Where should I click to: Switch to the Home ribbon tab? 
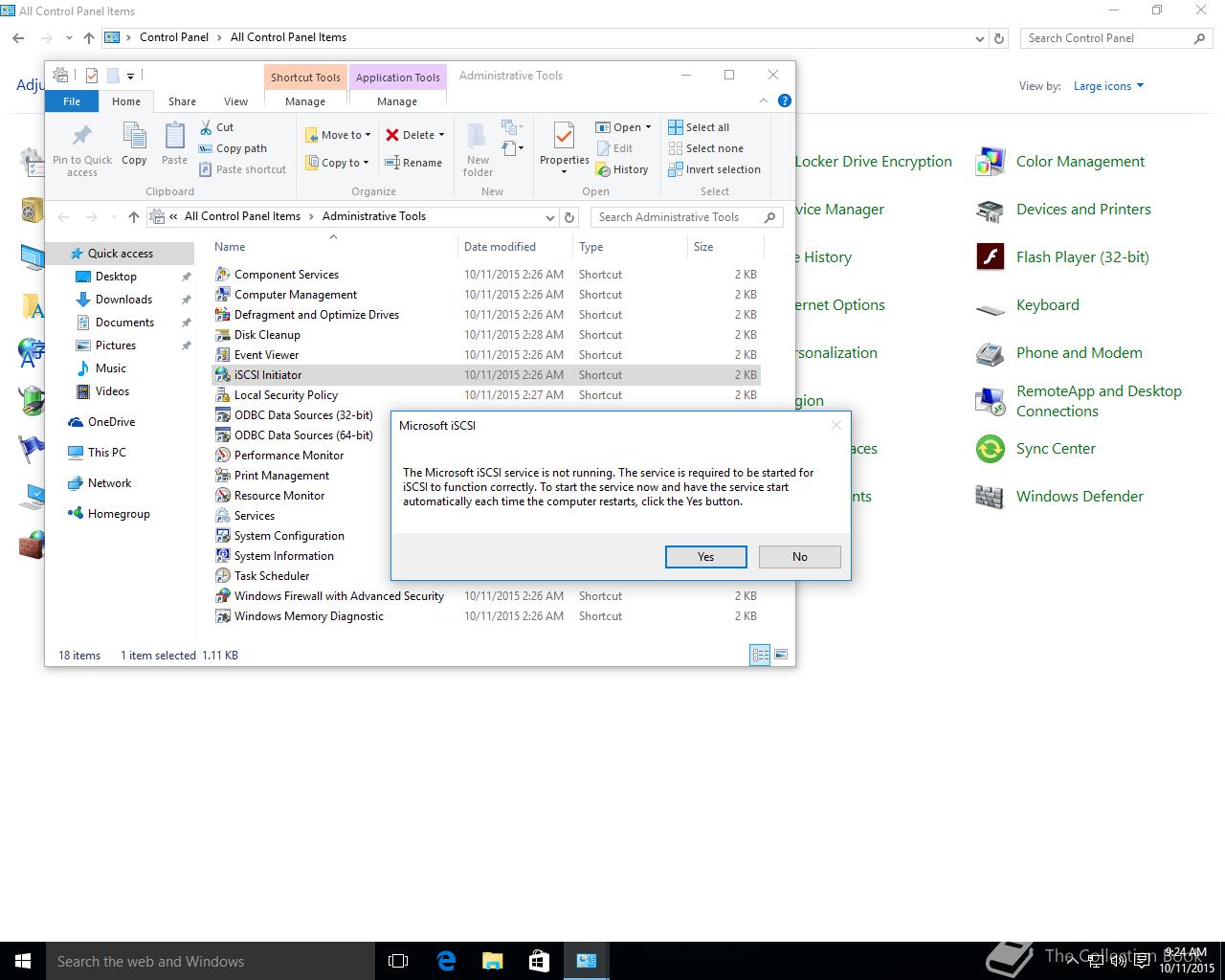[126, 101]
